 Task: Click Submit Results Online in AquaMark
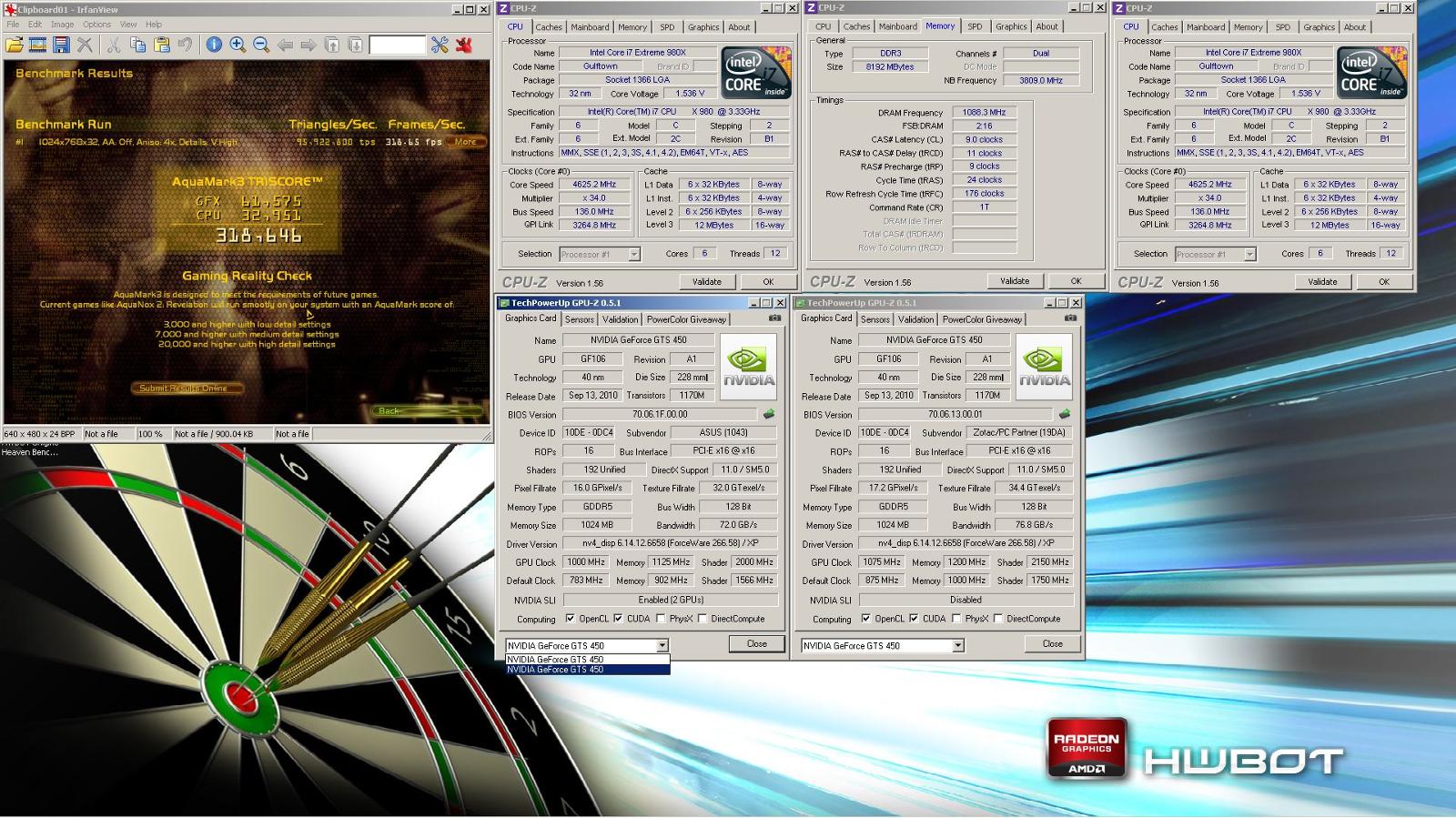pyautogui.click(x=189, y=389)
